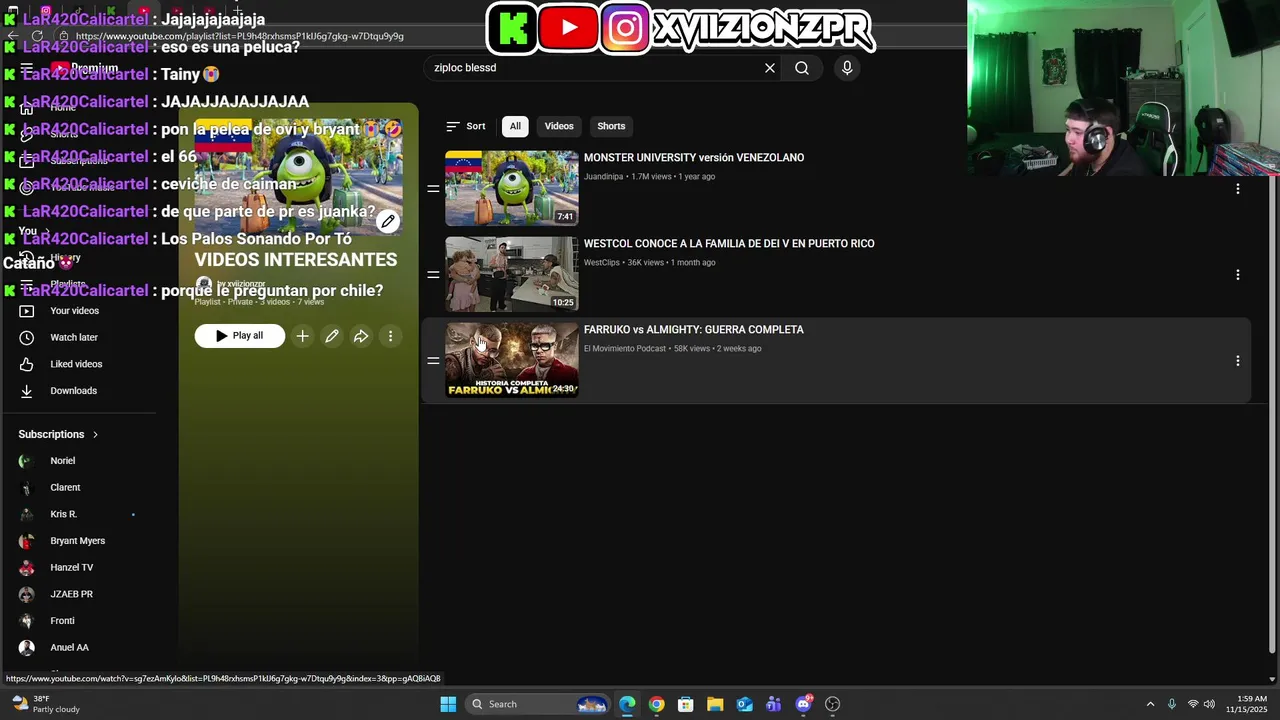This screenshot has width=1280, height=720.
Task: Open Liked videos in sidebar
Action: tap(78, 364)
